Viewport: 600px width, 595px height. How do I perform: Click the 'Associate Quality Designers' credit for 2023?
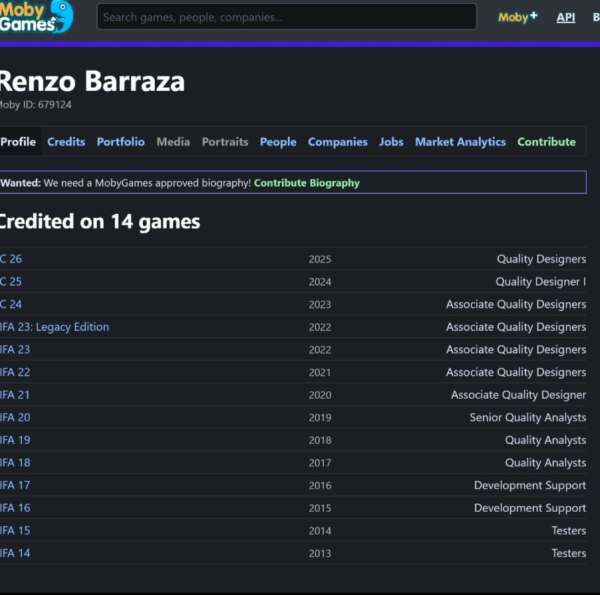pyautogui.click(x=516, y=304)
